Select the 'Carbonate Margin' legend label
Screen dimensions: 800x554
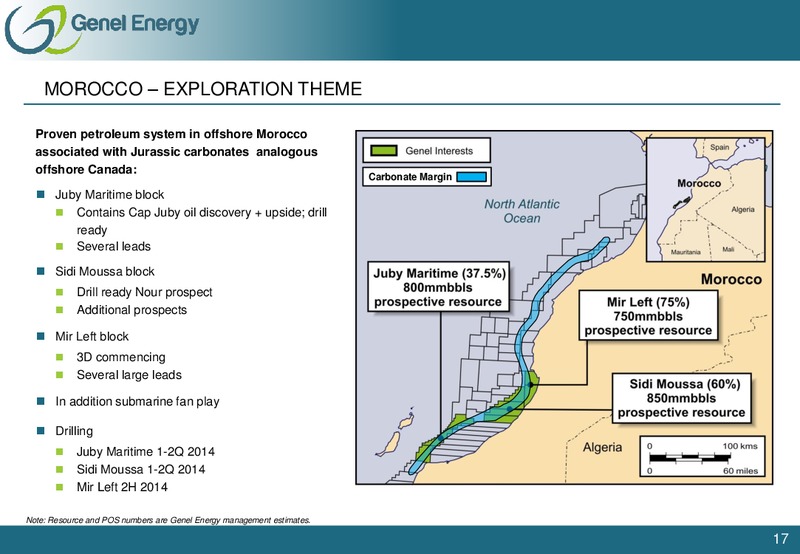pyautogui.click(x=410, y=177)
